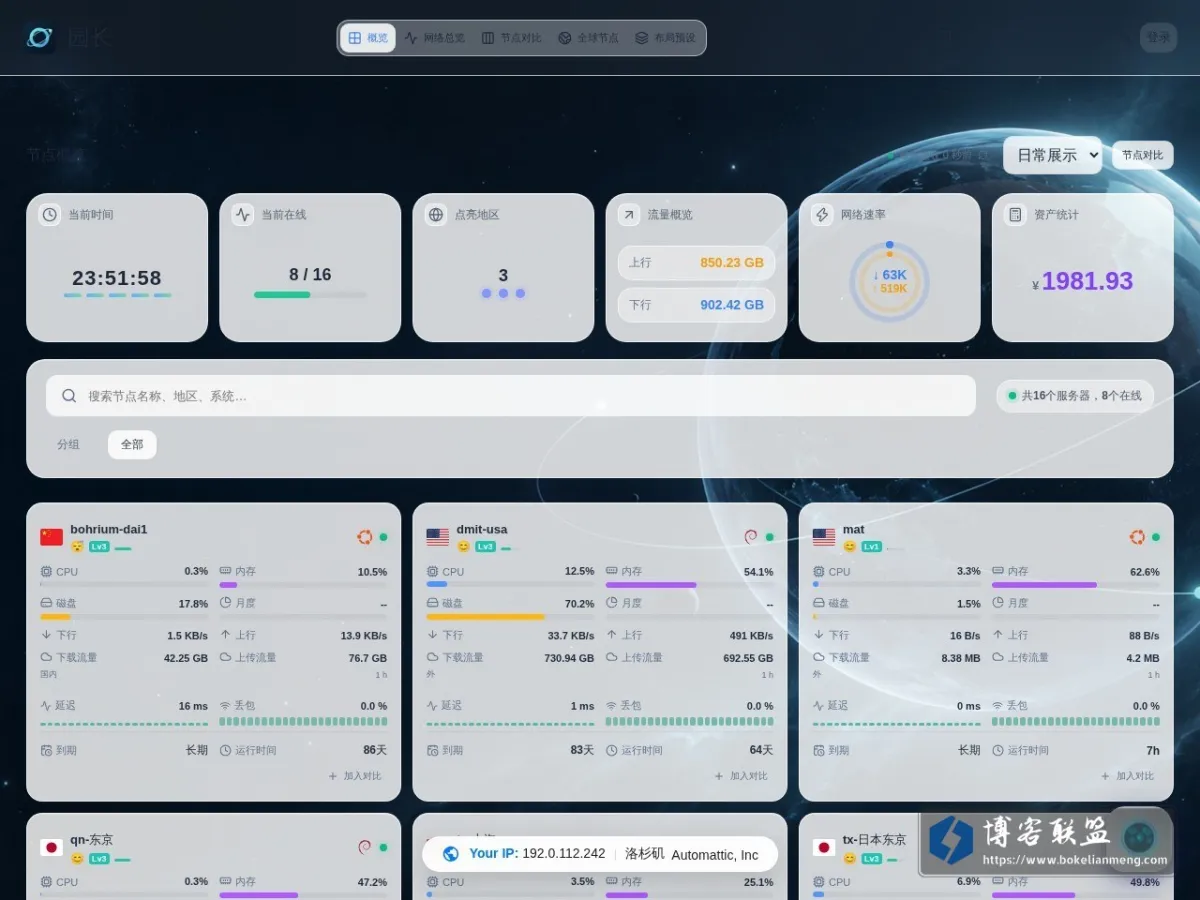Focus the node search input field
Viewport: 1200px width, 900px height.
pyautogui.click(x=511, y=396)
